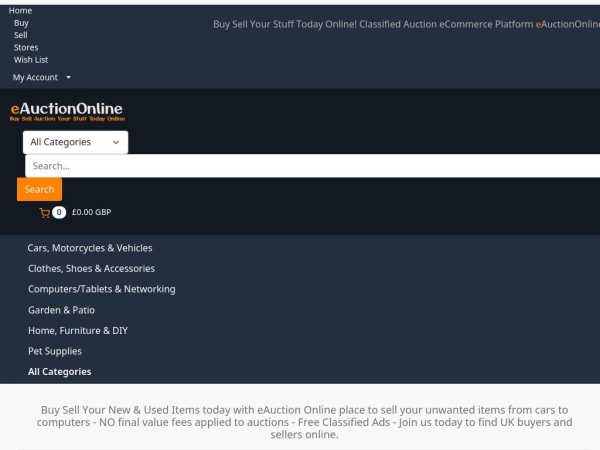
Task: Open the Buy menu item
Action: [x=21, y=23]
